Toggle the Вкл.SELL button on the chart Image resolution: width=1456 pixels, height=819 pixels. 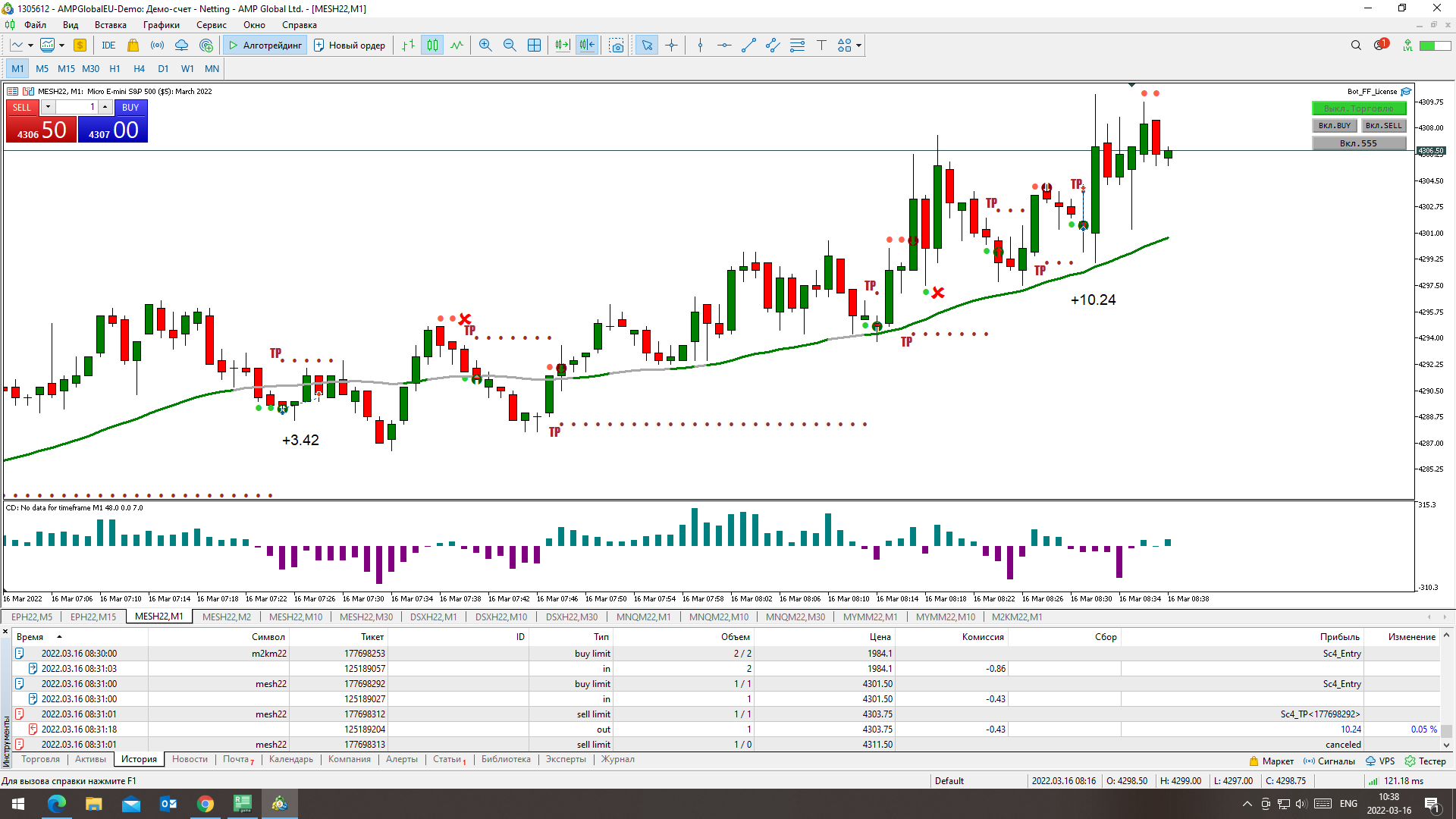[x=1383, y=126]
